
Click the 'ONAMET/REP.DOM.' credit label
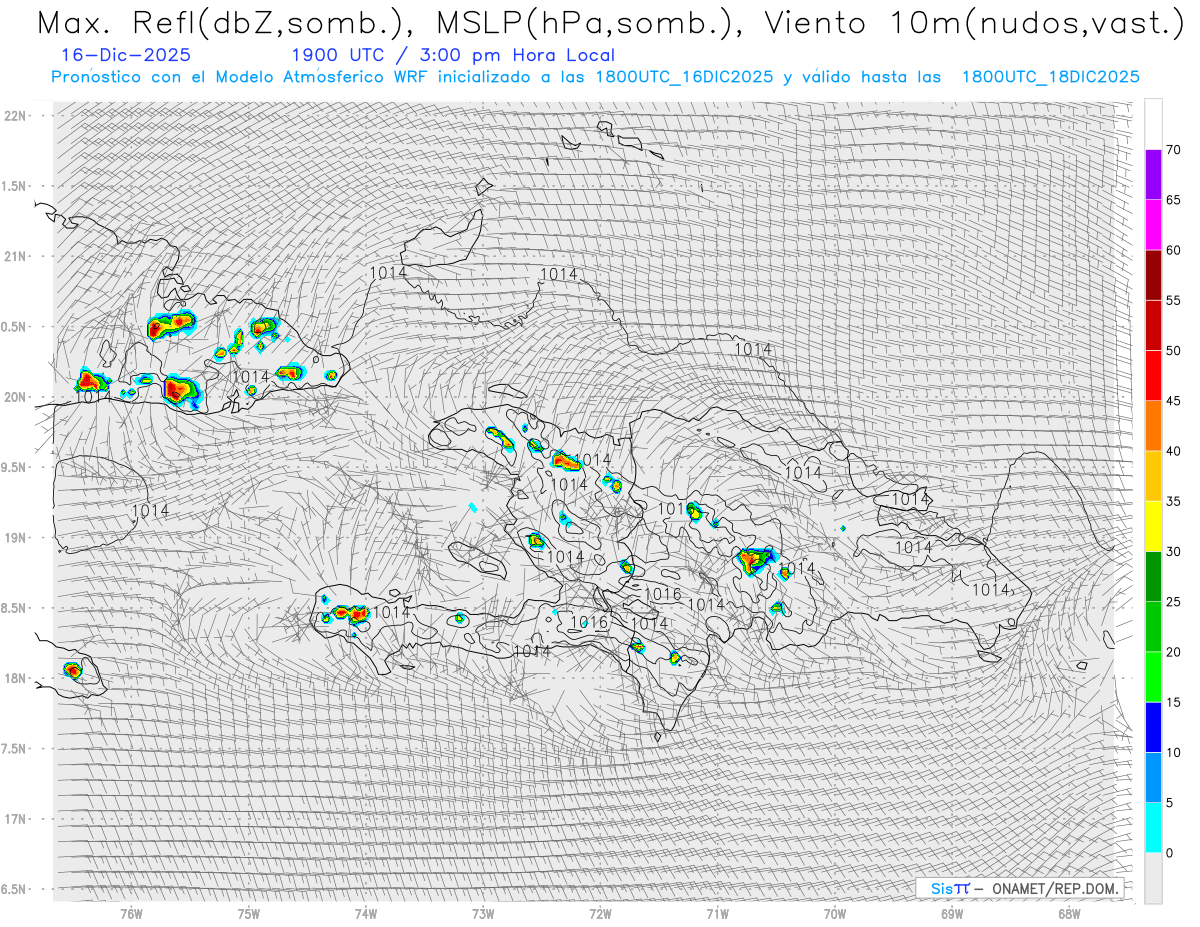tap(1056, 888)
